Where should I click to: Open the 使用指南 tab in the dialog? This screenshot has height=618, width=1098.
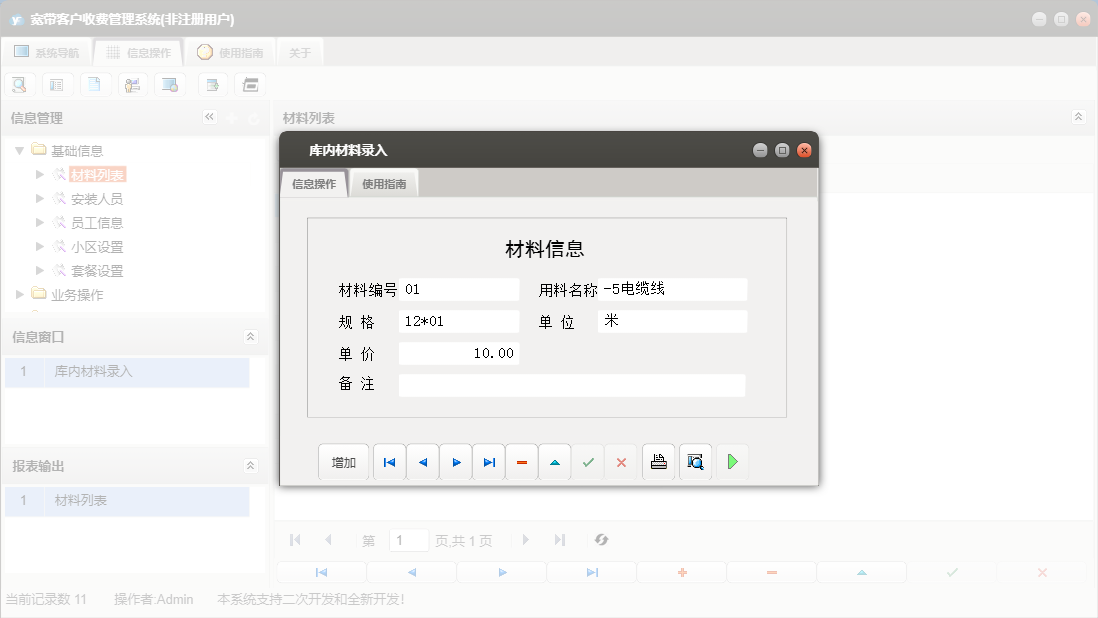coord(384,183)
